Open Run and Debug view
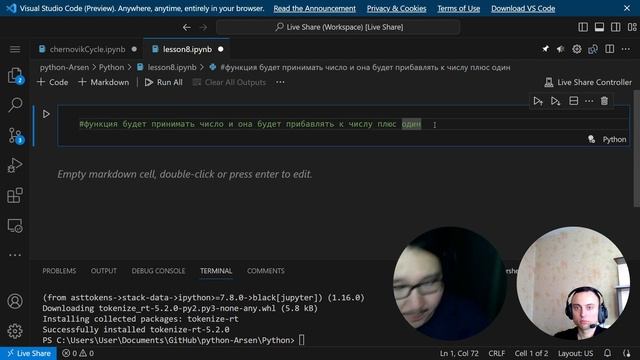640x360 pixels. point(15,165)
